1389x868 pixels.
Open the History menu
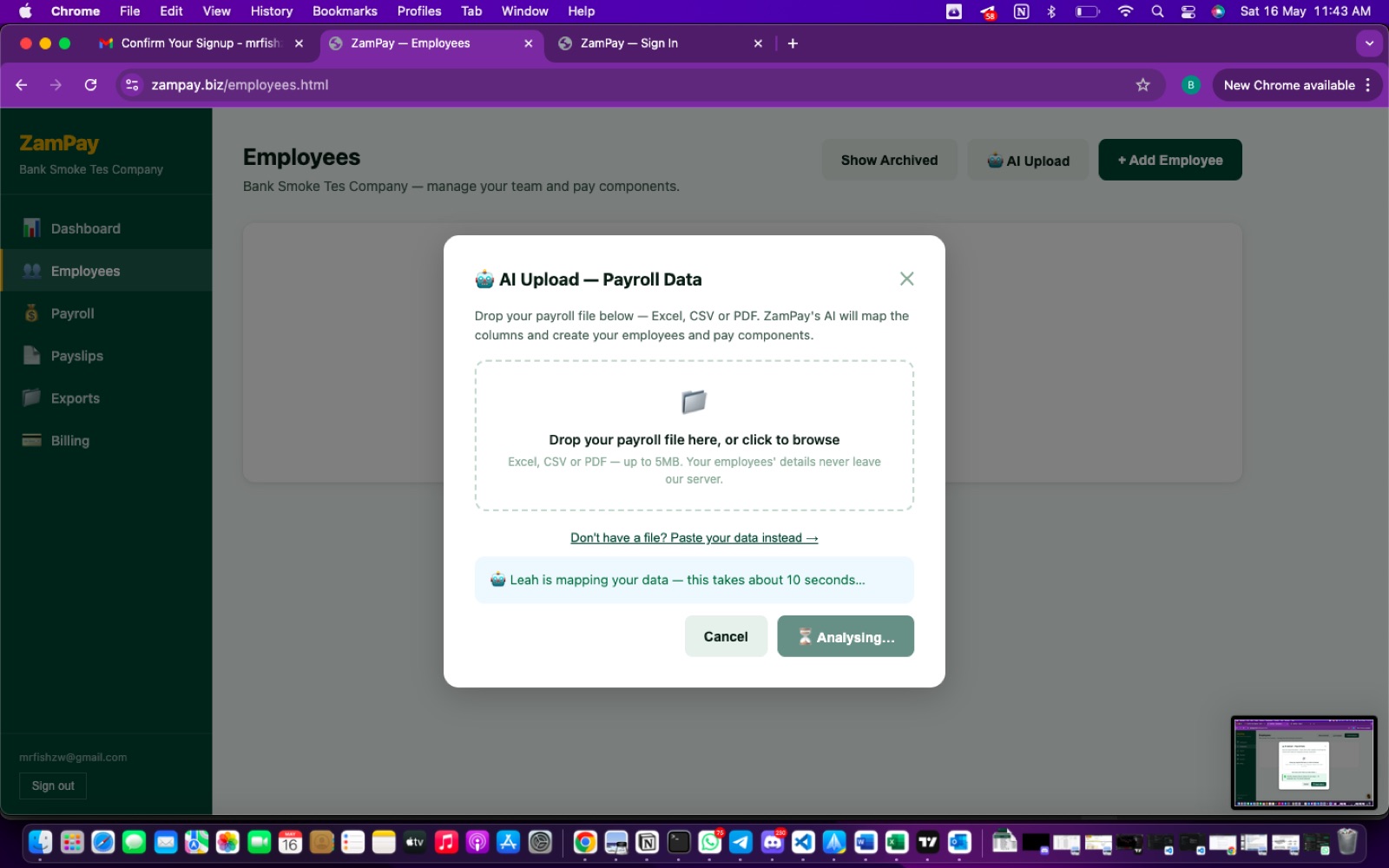pos(271,11)
